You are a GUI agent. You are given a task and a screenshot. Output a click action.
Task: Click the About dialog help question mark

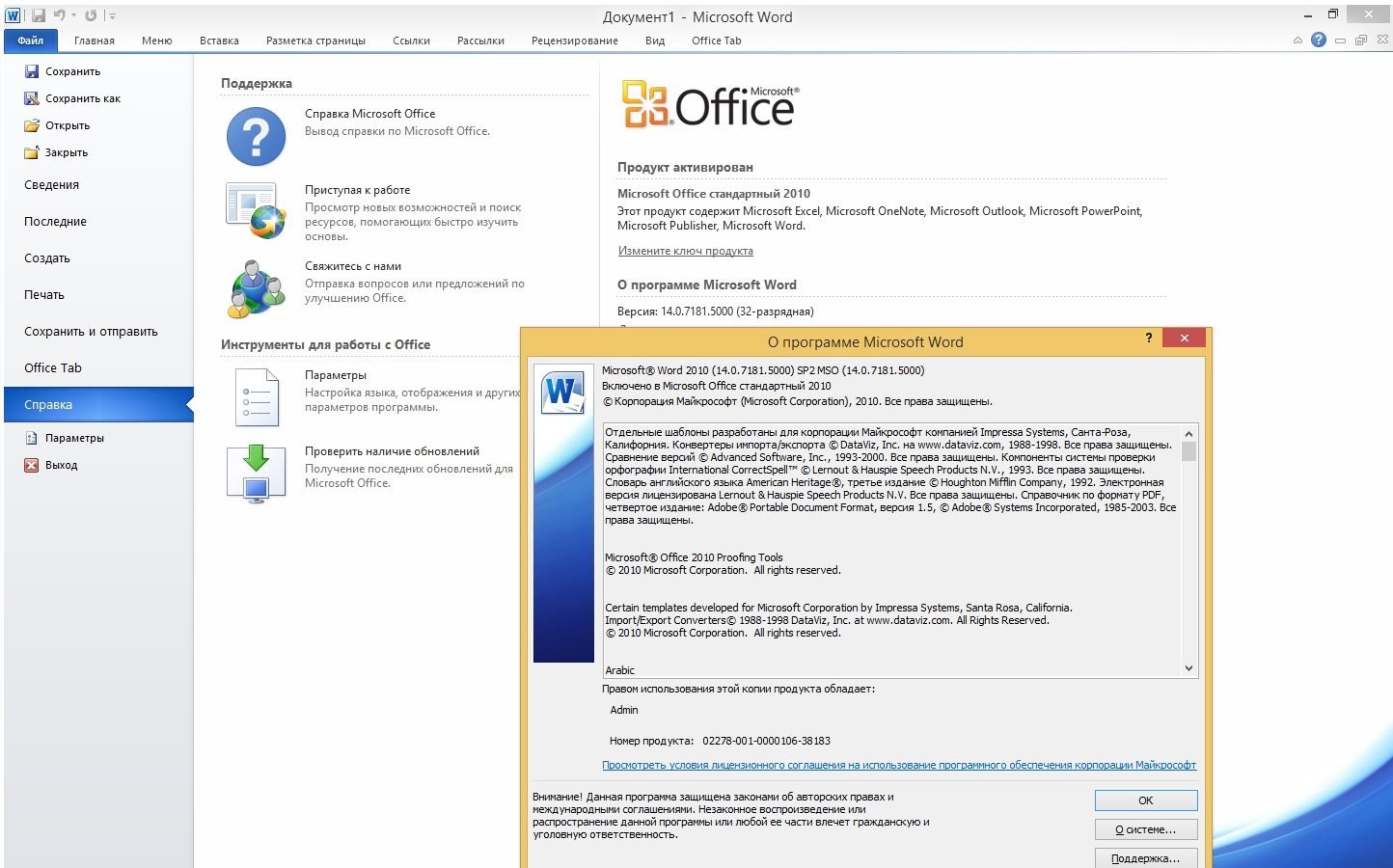(1148, 338)
